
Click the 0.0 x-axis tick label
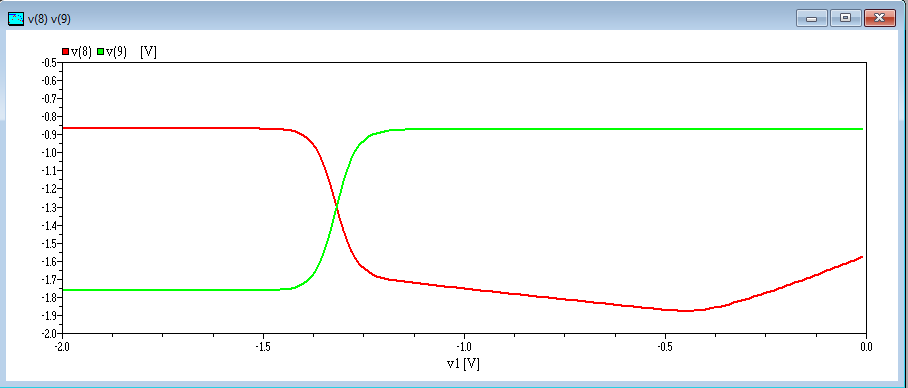pyautogui.click(x=866, y=346)
